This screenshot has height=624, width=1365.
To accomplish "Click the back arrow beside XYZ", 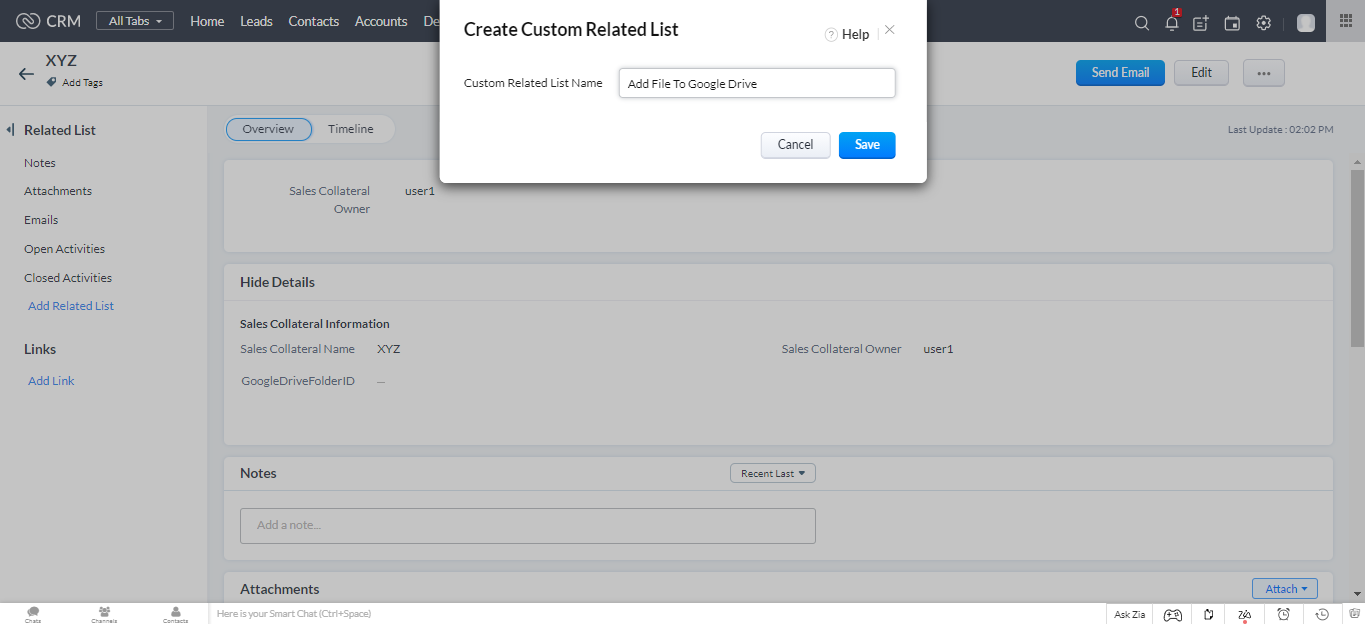I will click(x=26, y=73).
